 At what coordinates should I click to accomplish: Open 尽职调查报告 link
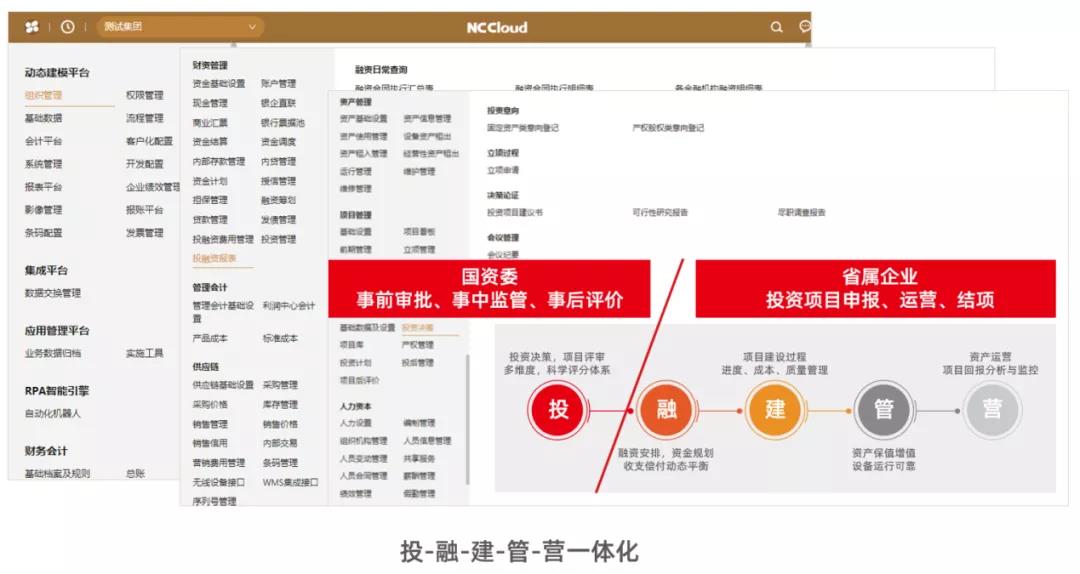(802, 212)
